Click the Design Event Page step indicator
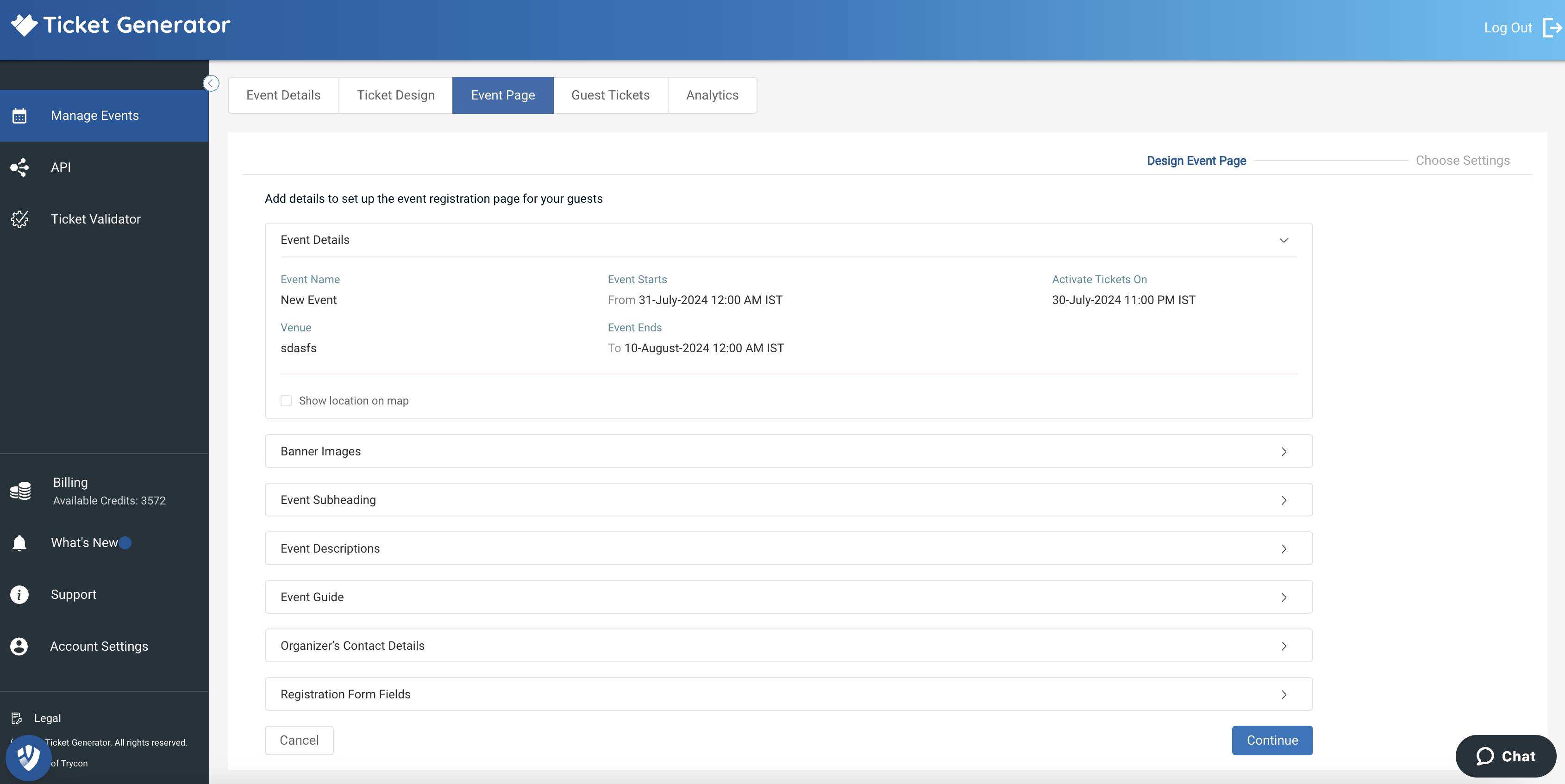1565x784 pixels. pyautogui.click(x=1196, y=160)
